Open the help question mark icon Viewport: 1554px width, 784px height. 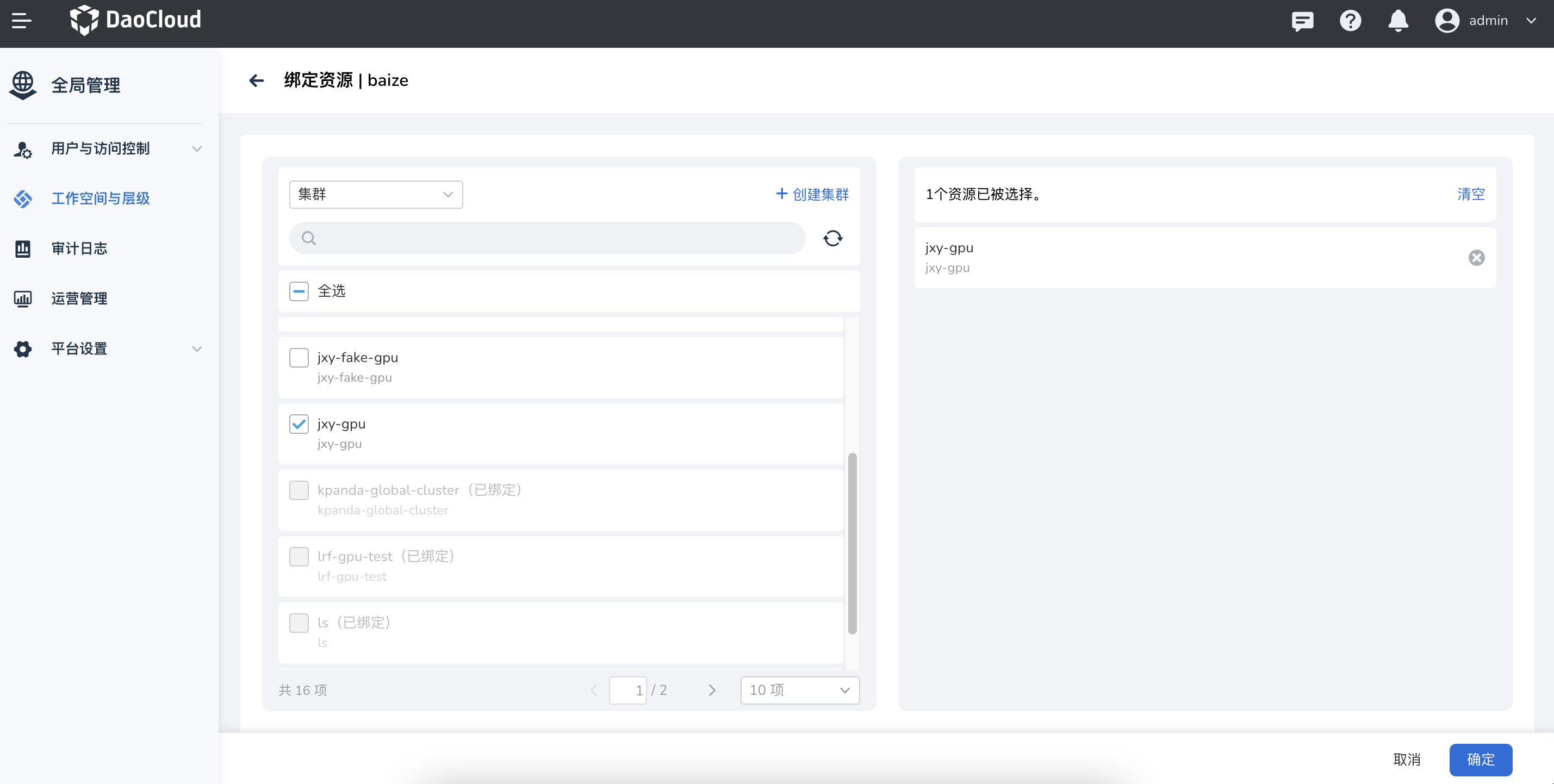click(x=1350, y=21)
